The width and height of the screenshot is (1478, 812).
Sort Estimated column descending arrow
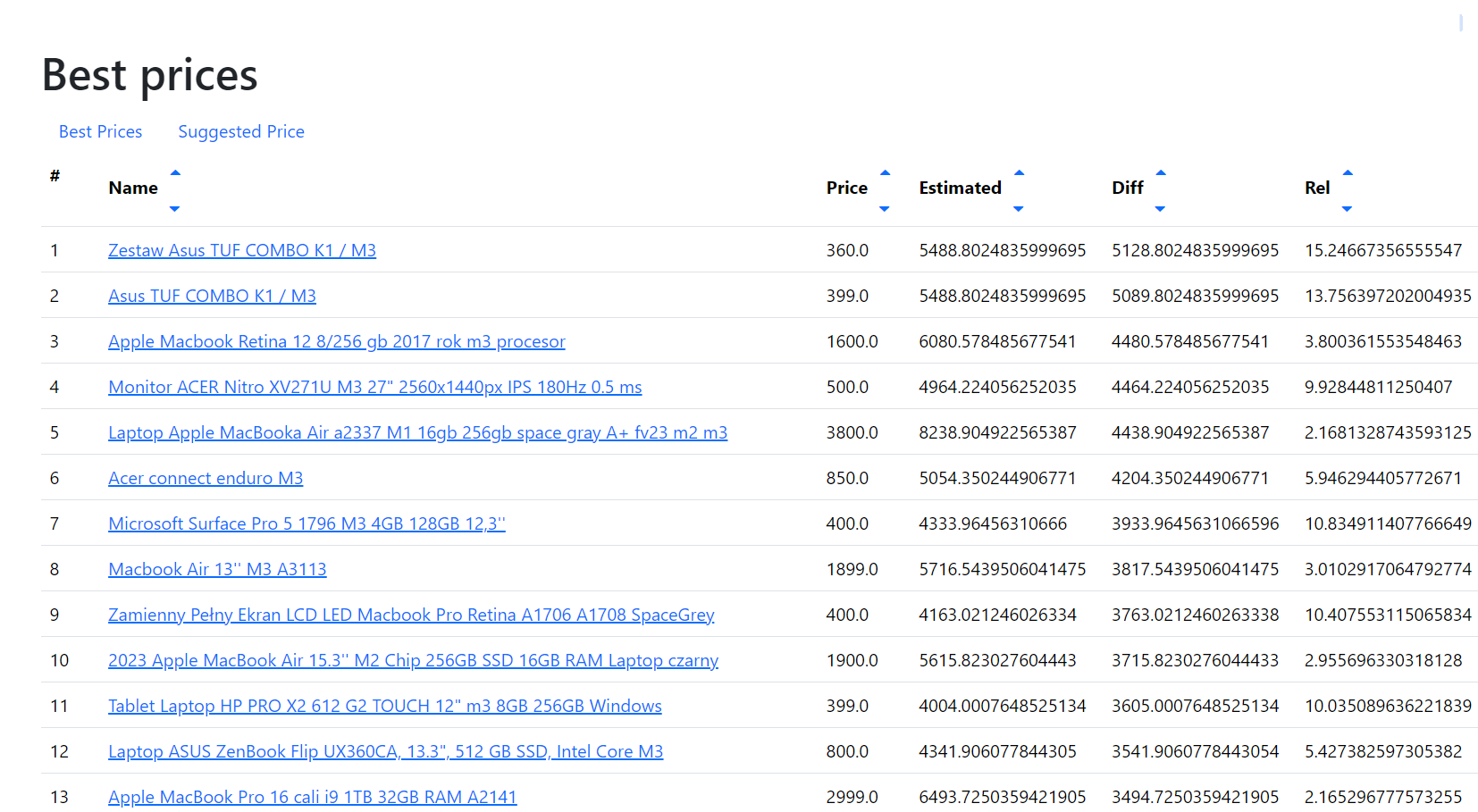[1019, 209]
